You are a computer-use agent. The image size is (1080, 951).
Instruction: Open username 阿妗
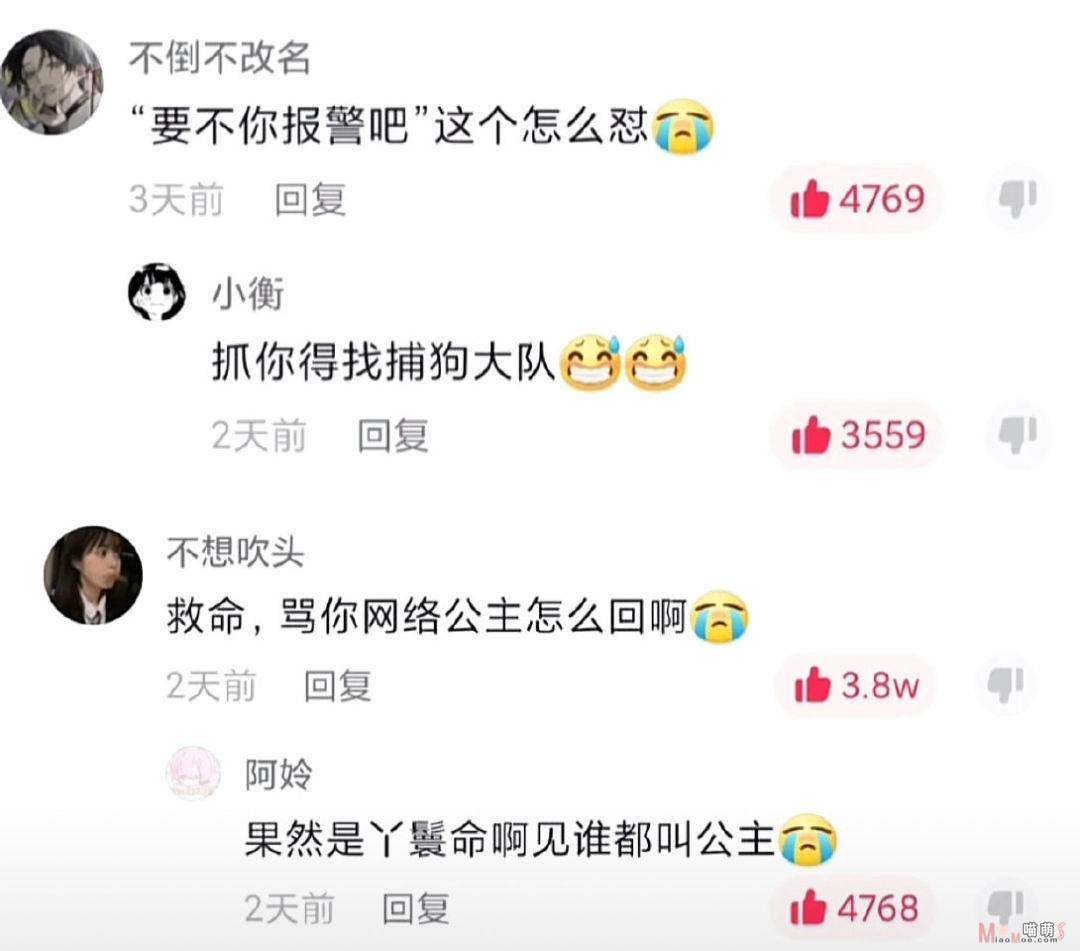coord(279,775)
